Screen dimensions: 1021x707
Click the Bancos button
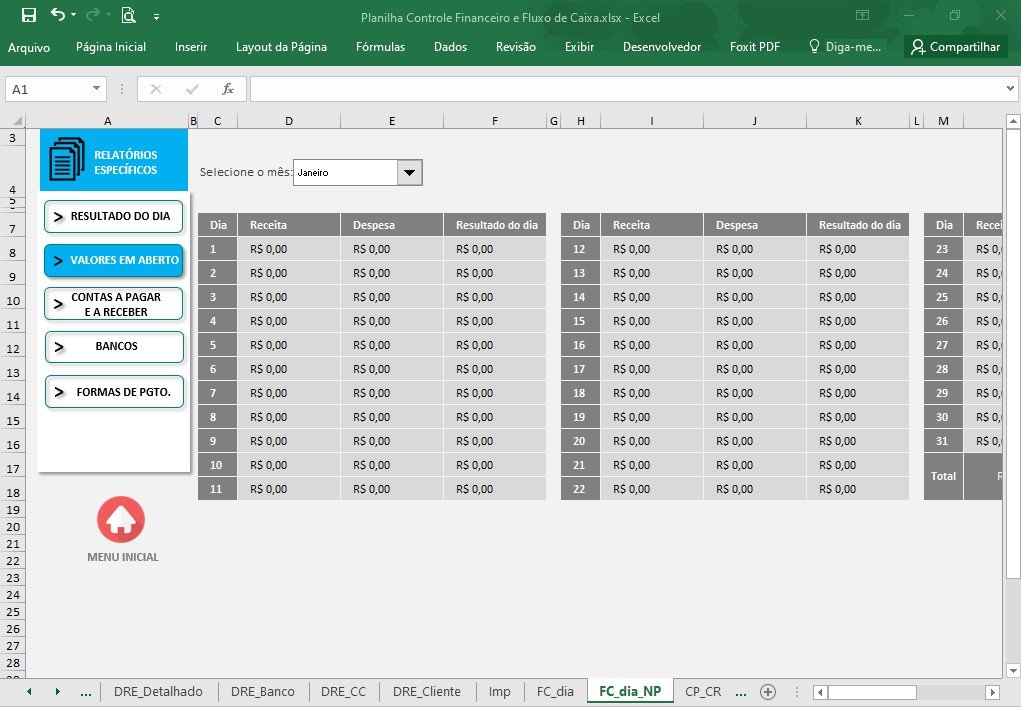115,346
